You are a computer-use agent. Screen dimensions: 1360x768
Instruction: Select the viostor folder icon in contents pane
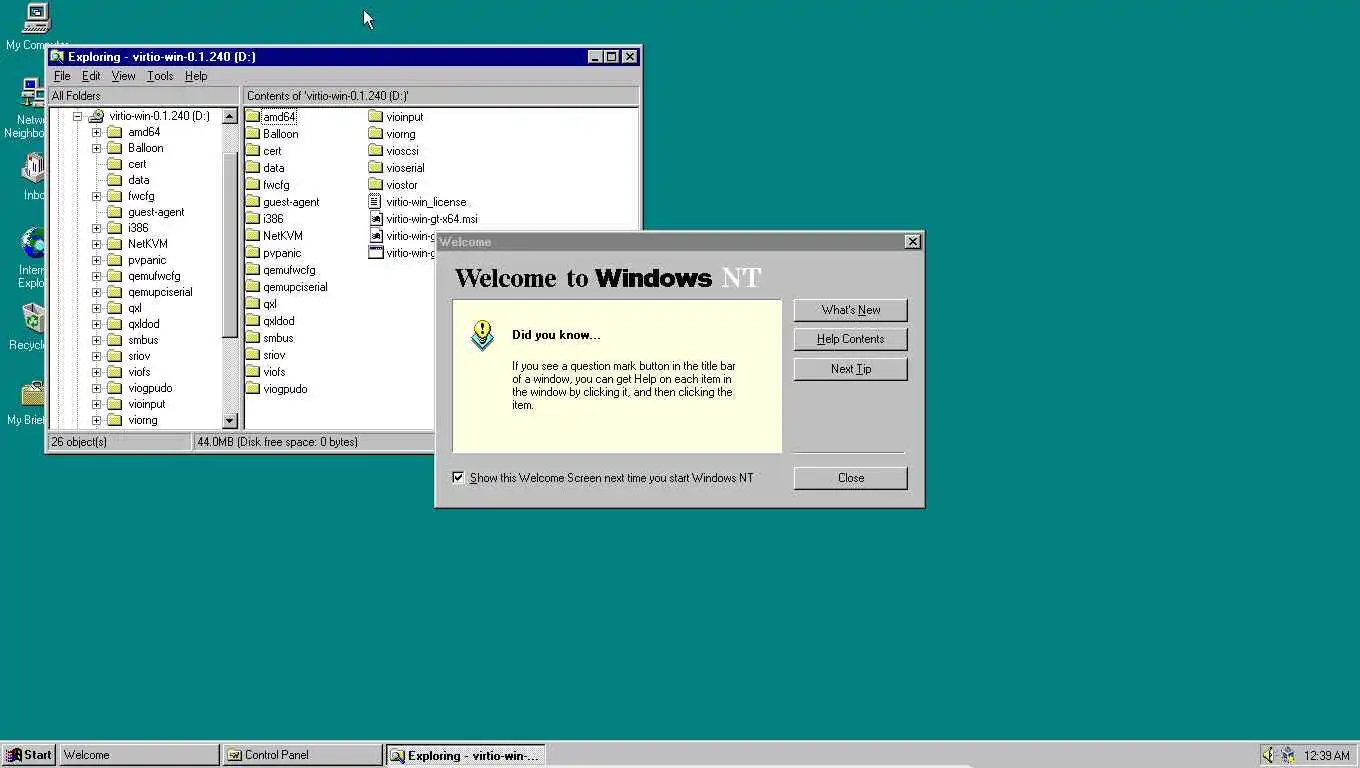[x=376, y=185]
